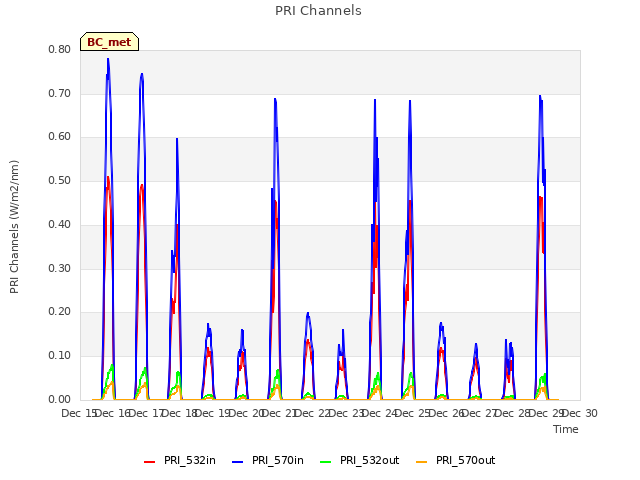Click the PRI Channels chart title

coord(318,11)
